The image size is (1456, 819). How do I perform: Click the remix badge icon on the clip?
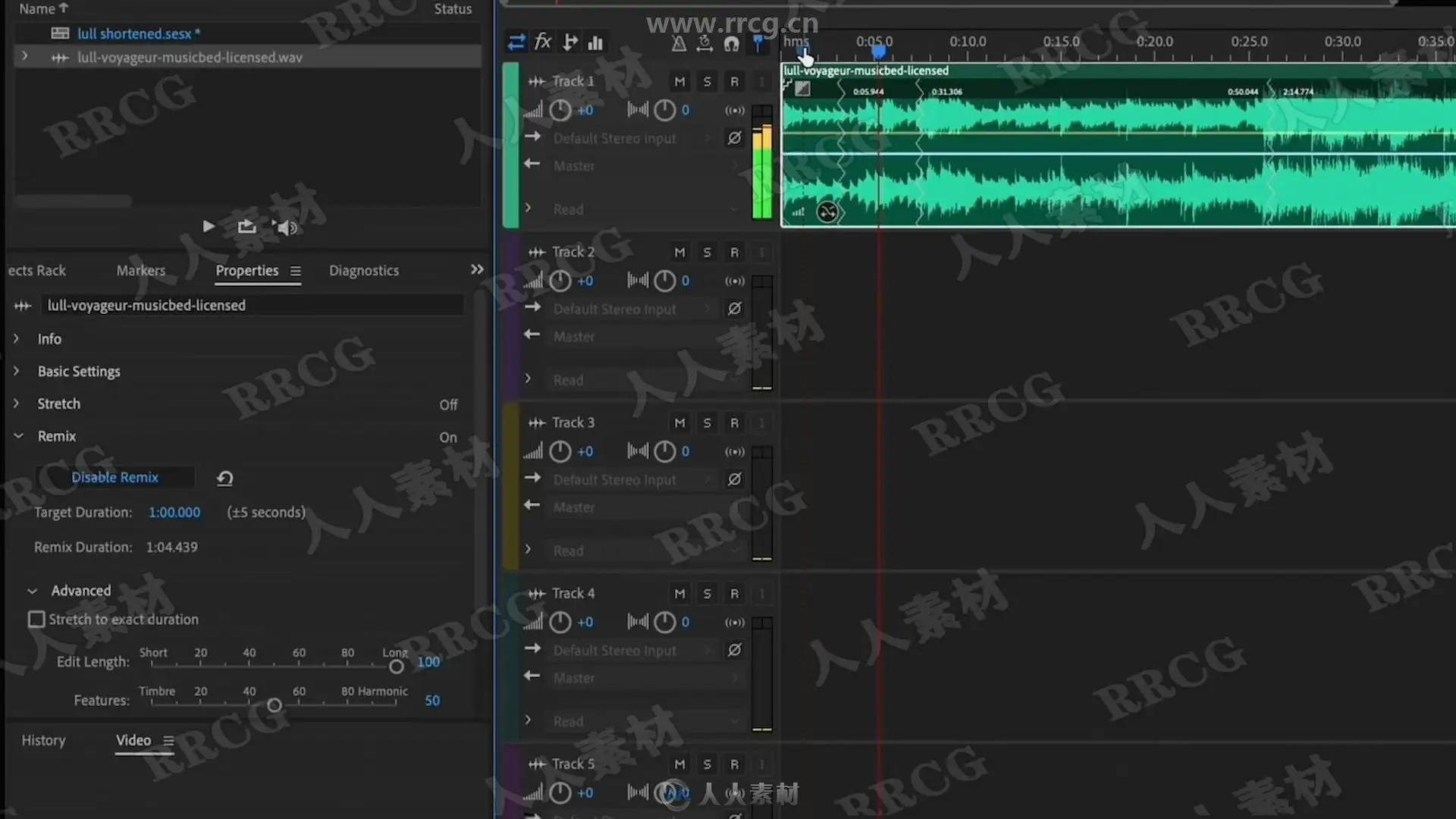point(827,212)
